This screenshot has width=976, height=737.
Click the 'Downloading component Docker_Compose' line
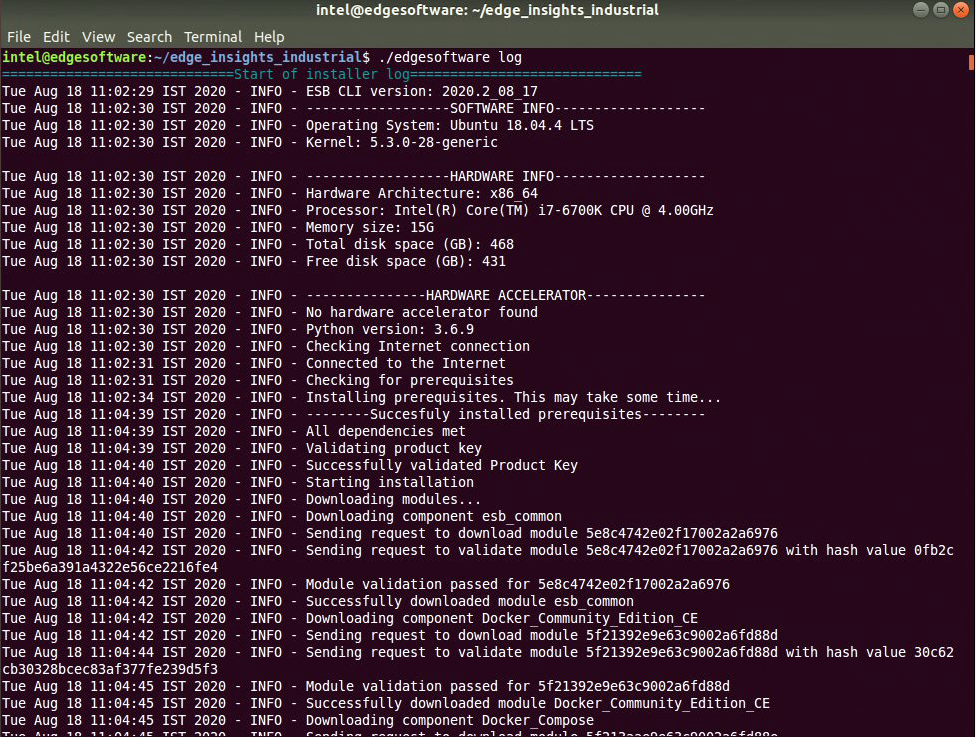coord(298,720)
